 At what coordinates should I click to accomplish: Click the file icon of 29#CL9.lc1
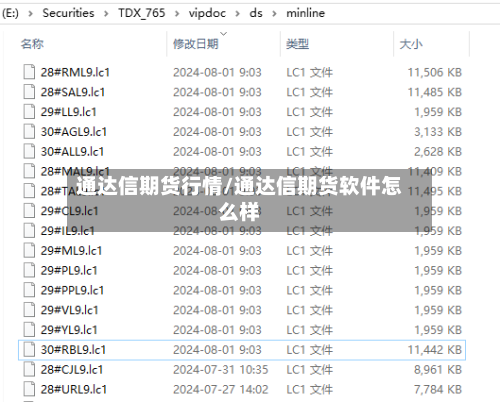point(29,211)
